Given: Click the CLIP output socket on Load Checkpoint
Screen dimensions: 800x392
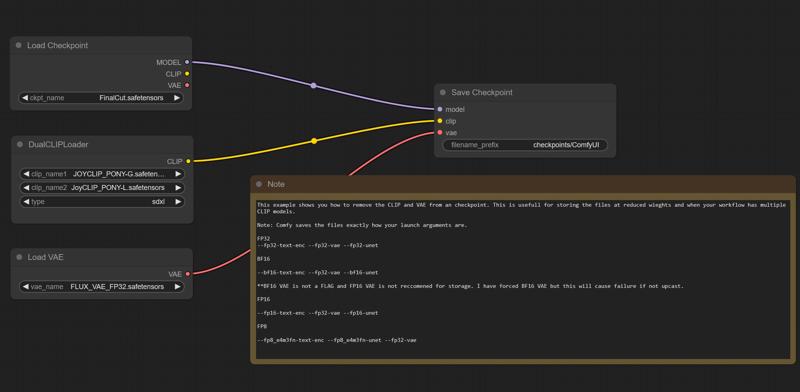Looking at the screenshot, I should (x=187, y=74).
